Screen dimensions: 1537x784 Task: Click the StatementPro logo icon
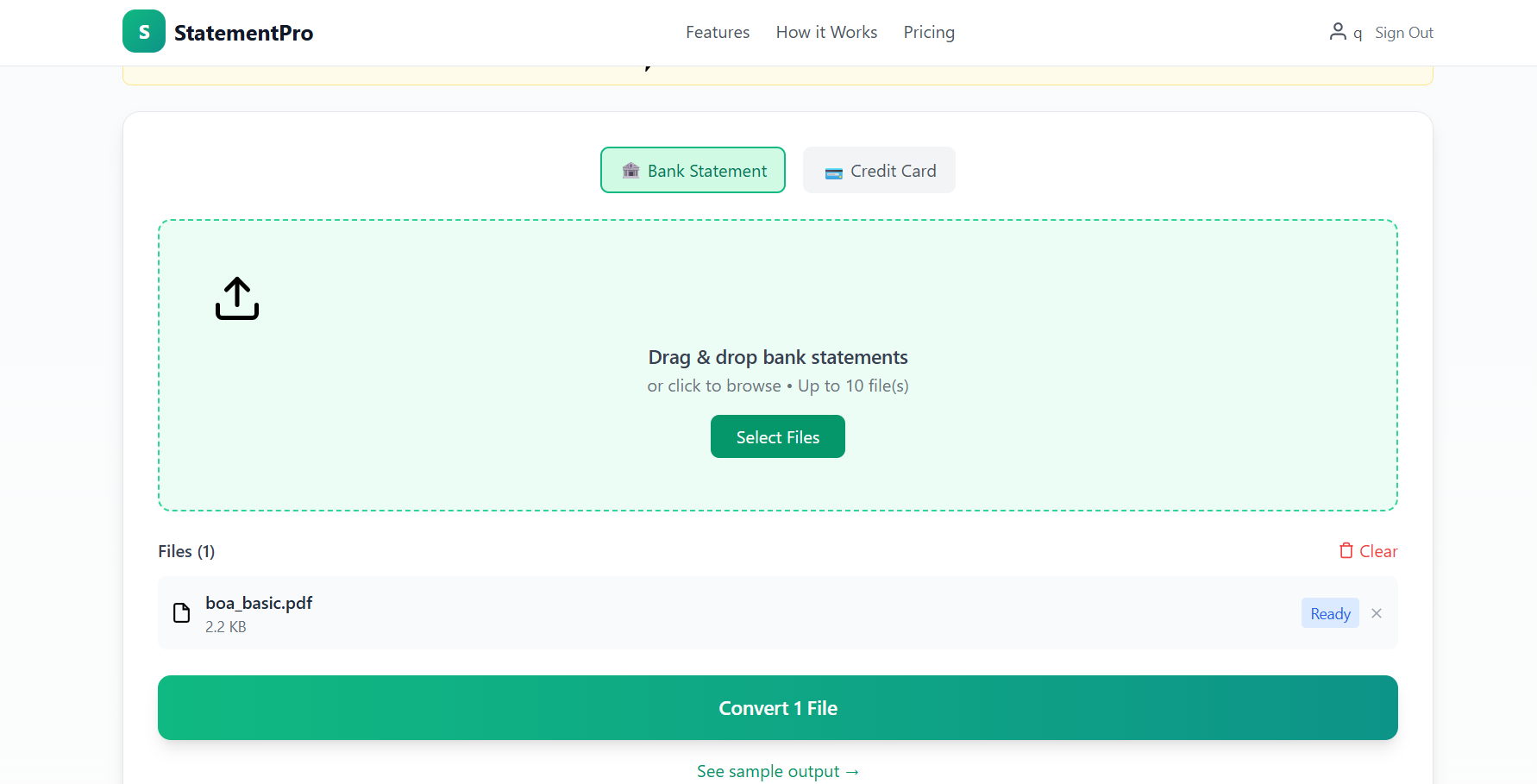pos(143,30)
